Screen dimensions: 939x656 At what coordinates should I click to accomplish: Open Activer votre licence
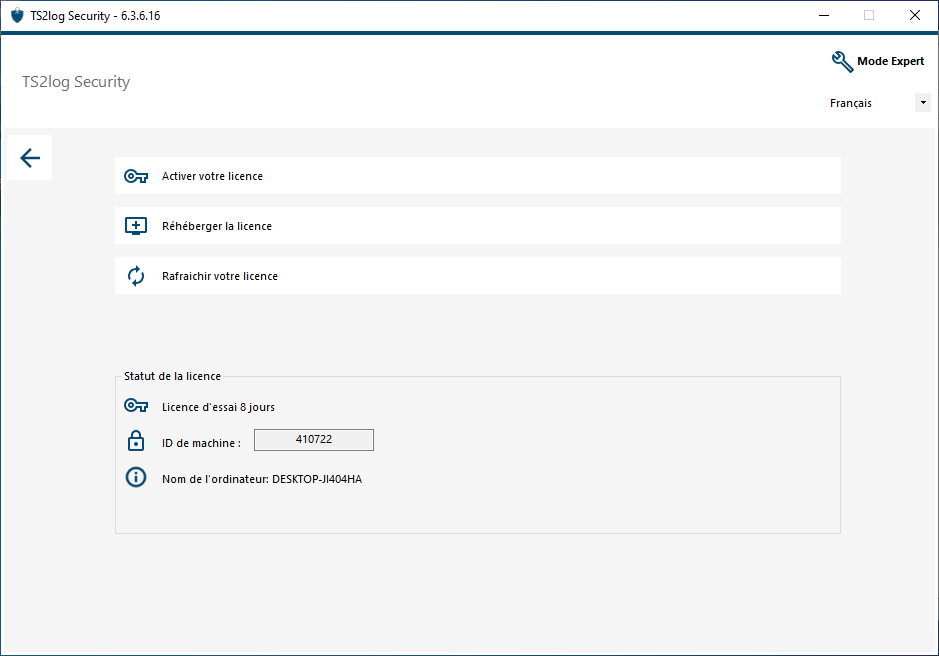[x=477, y=176]
